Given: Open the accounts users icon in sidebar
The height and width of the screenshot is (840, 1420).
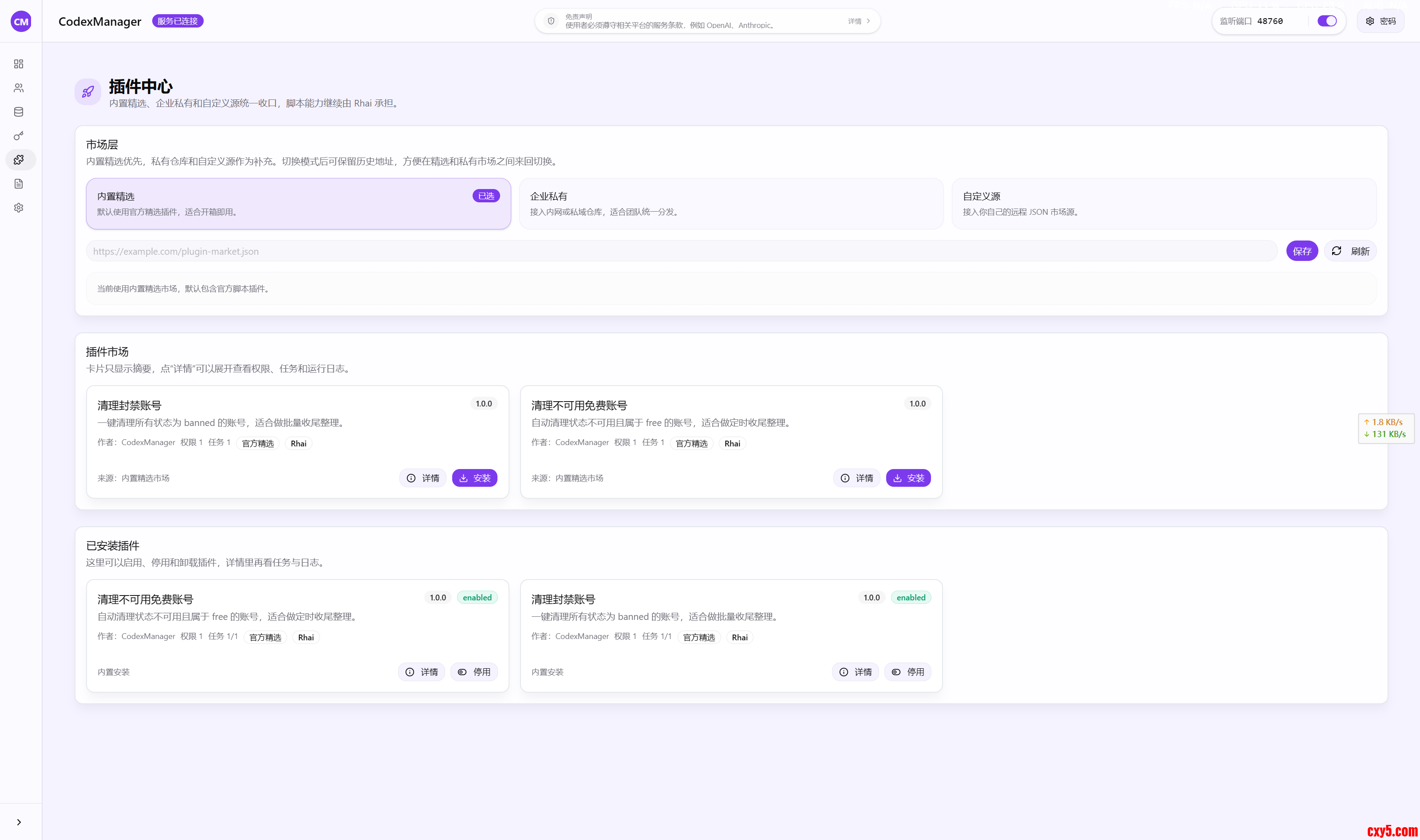Looking at the screenshot, I should (x=19, y=88).
